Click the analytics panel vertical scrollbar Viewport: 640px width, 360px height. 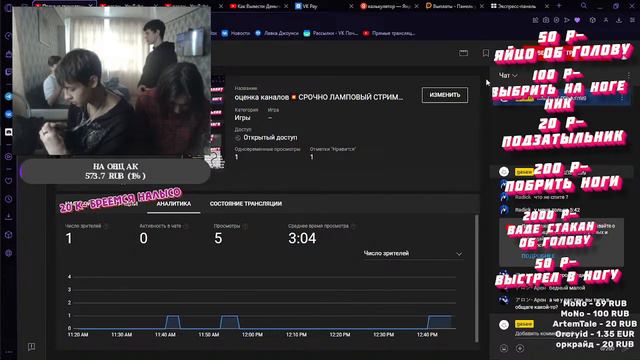[x=476, y=278]
